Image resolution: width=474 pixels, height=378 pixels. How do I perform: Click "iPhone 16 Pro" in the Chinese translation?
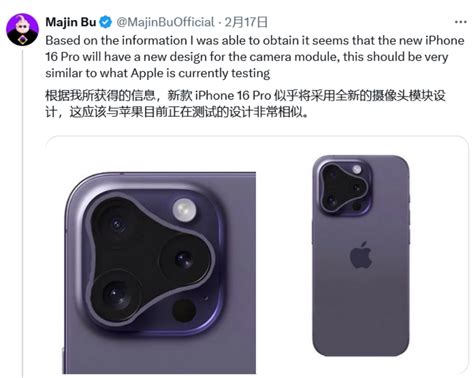pyautogui.click(x=233, y=96)
